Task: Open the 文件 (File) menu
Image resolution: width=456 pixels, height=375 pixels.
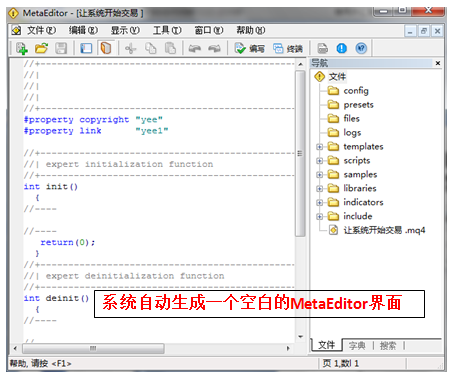Action: tap(41, 31)
